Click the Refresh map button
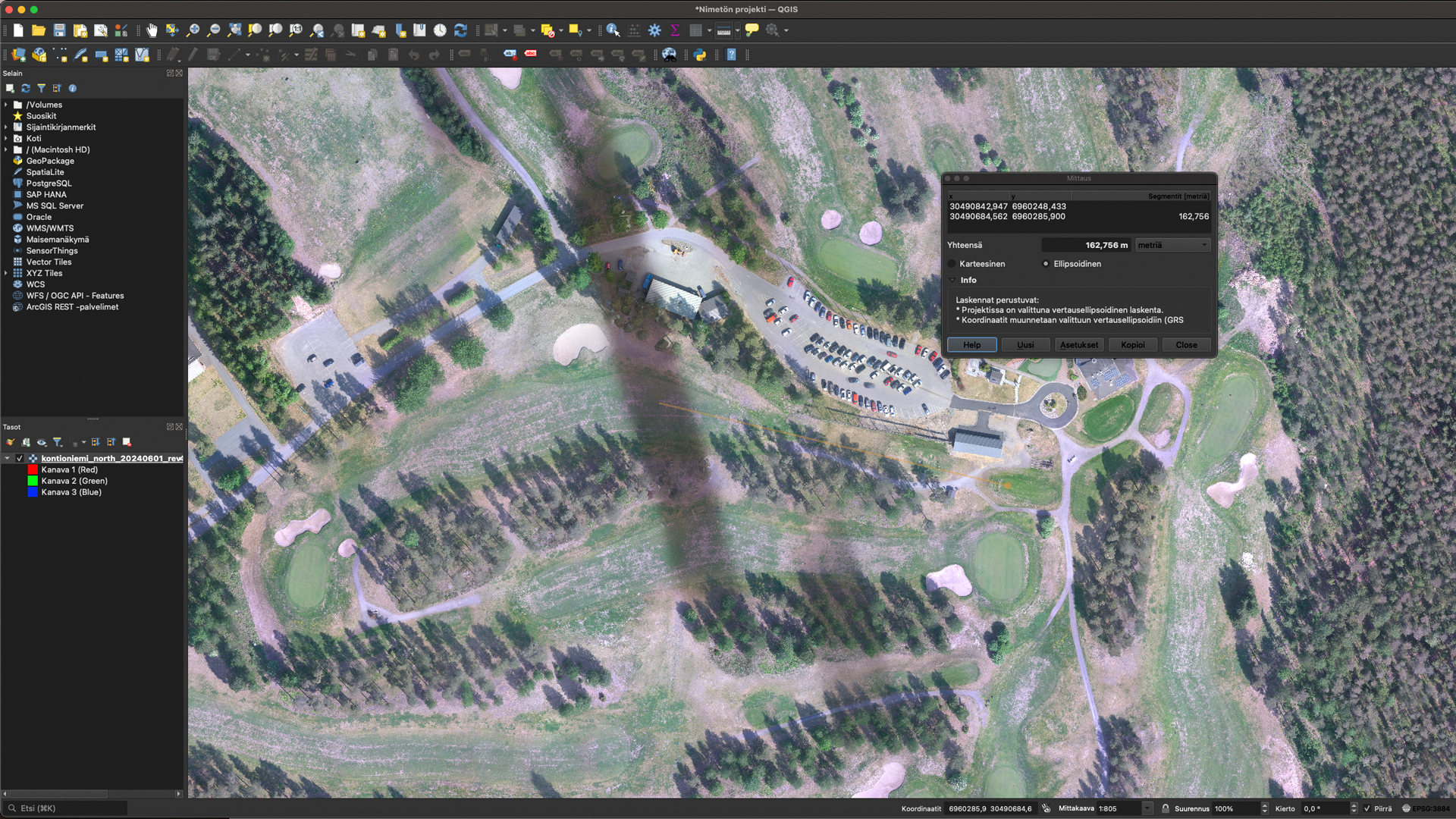Viewport: 1456px width, 819px height. click(x=460, y=30)
